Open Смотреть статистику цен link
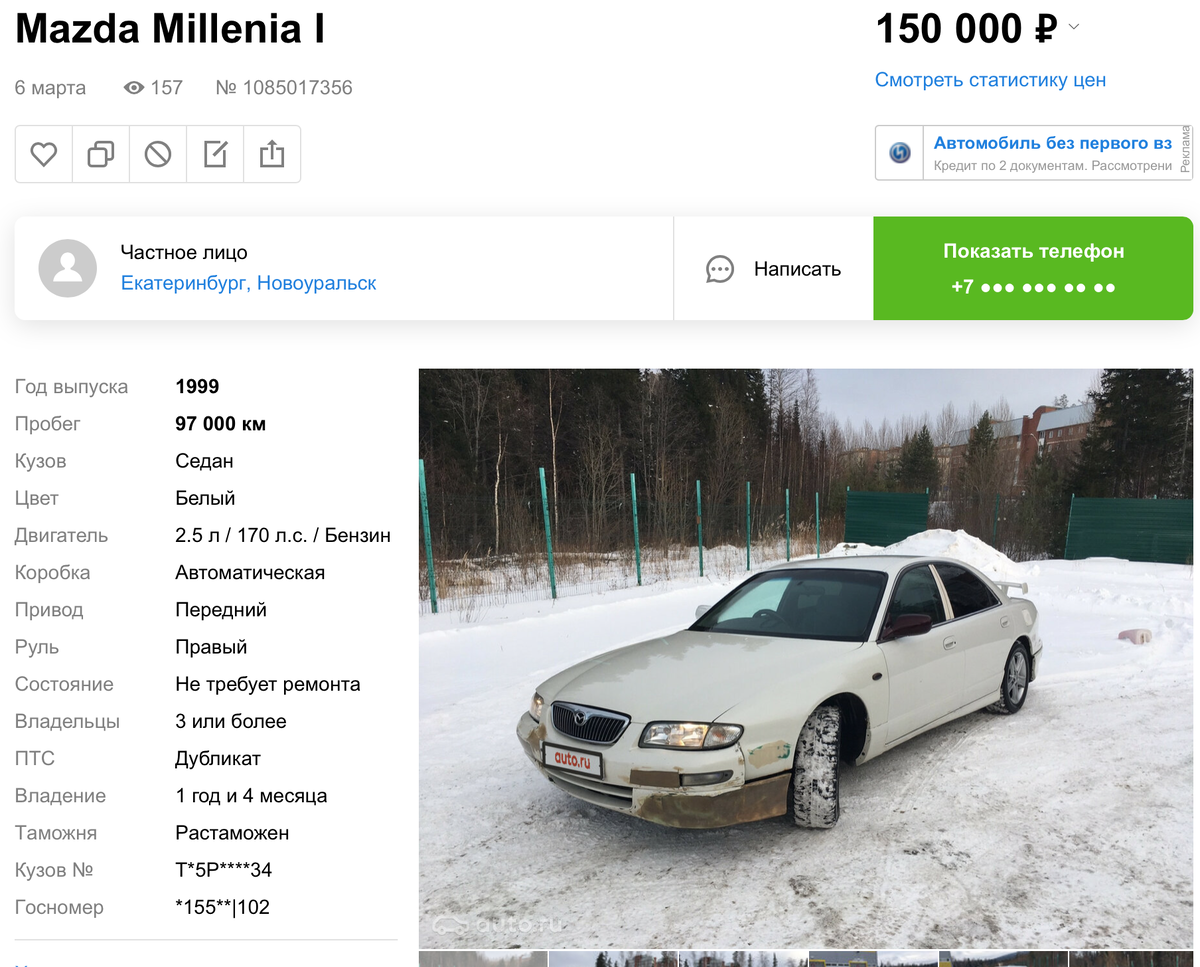Image resolution: width=1200 pixels, height=967 pixels. coord(990,80)
